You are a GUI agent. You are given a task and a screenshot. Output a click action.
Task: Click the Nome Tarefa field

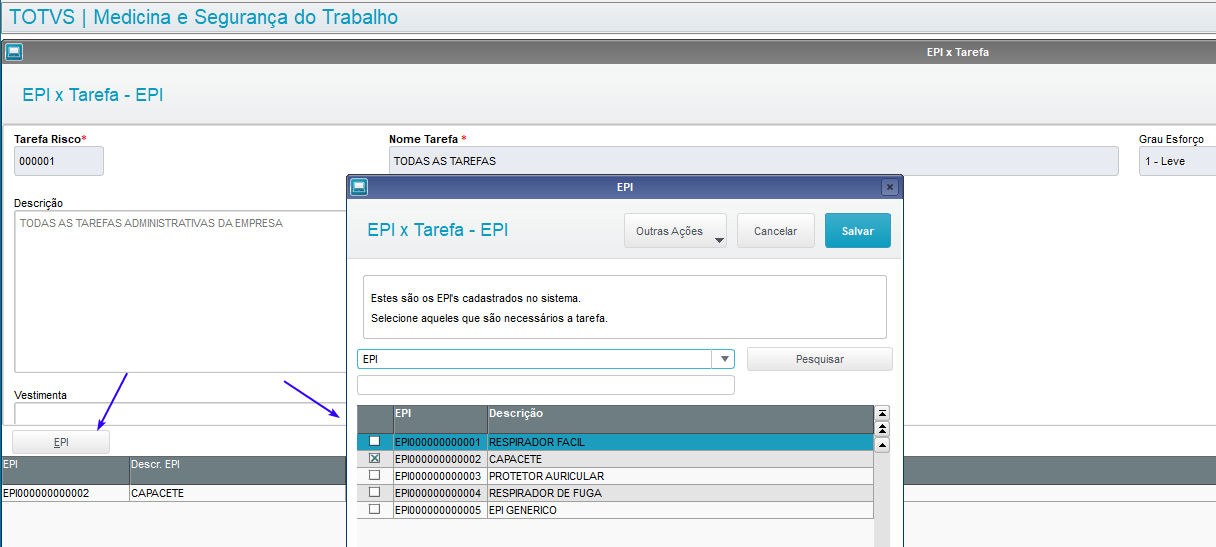coord(754,161)
